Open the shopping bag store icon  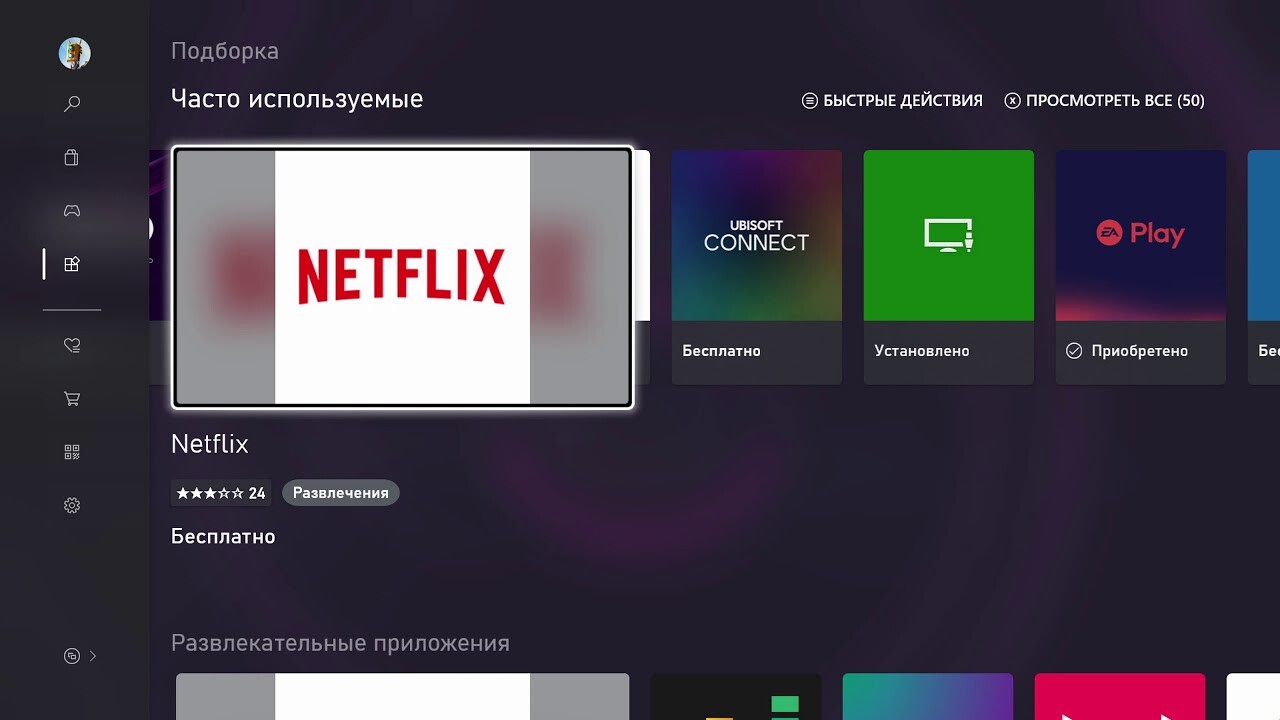pos(72,157)
